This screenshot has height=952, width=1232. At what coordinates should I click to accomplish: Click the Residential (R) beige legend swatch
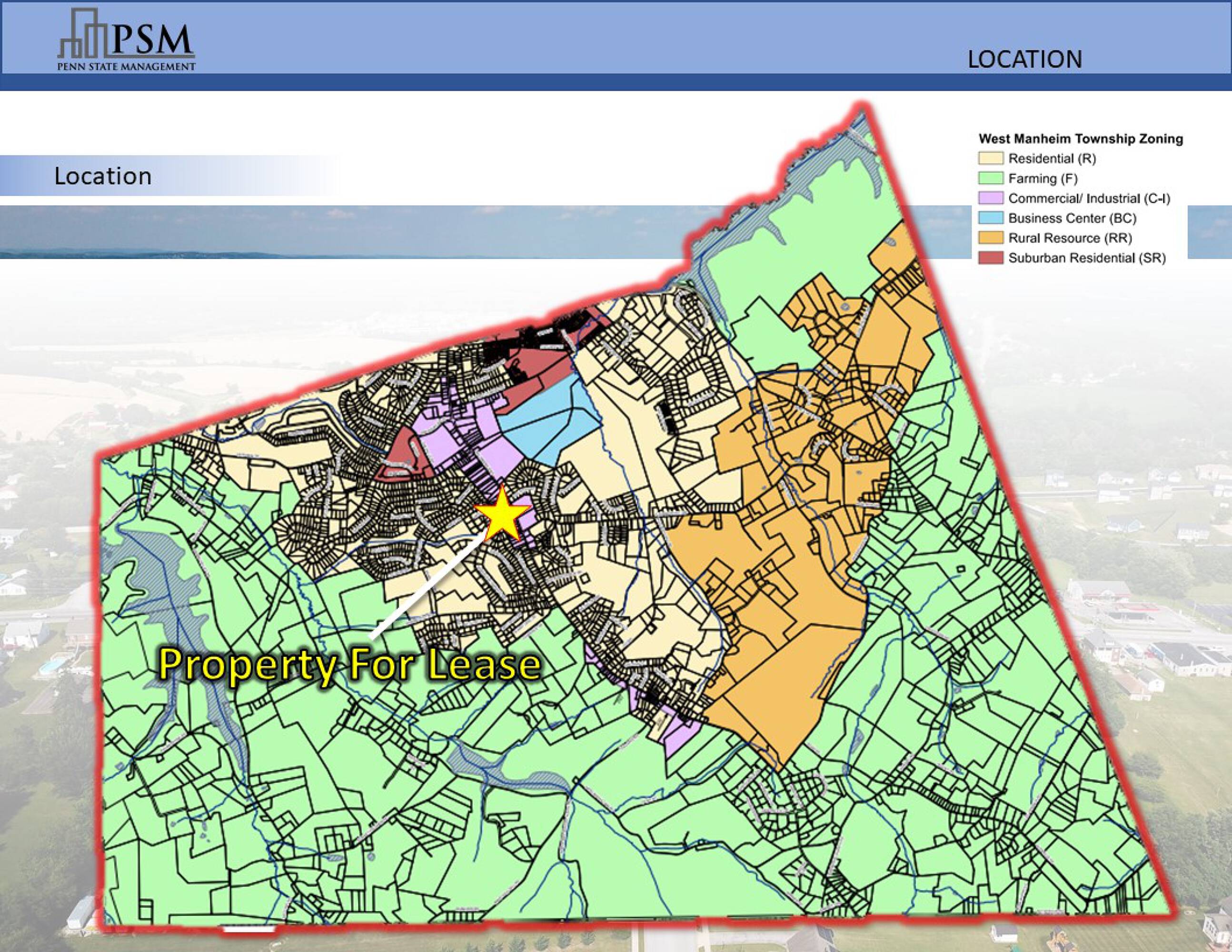coord(990,159)
